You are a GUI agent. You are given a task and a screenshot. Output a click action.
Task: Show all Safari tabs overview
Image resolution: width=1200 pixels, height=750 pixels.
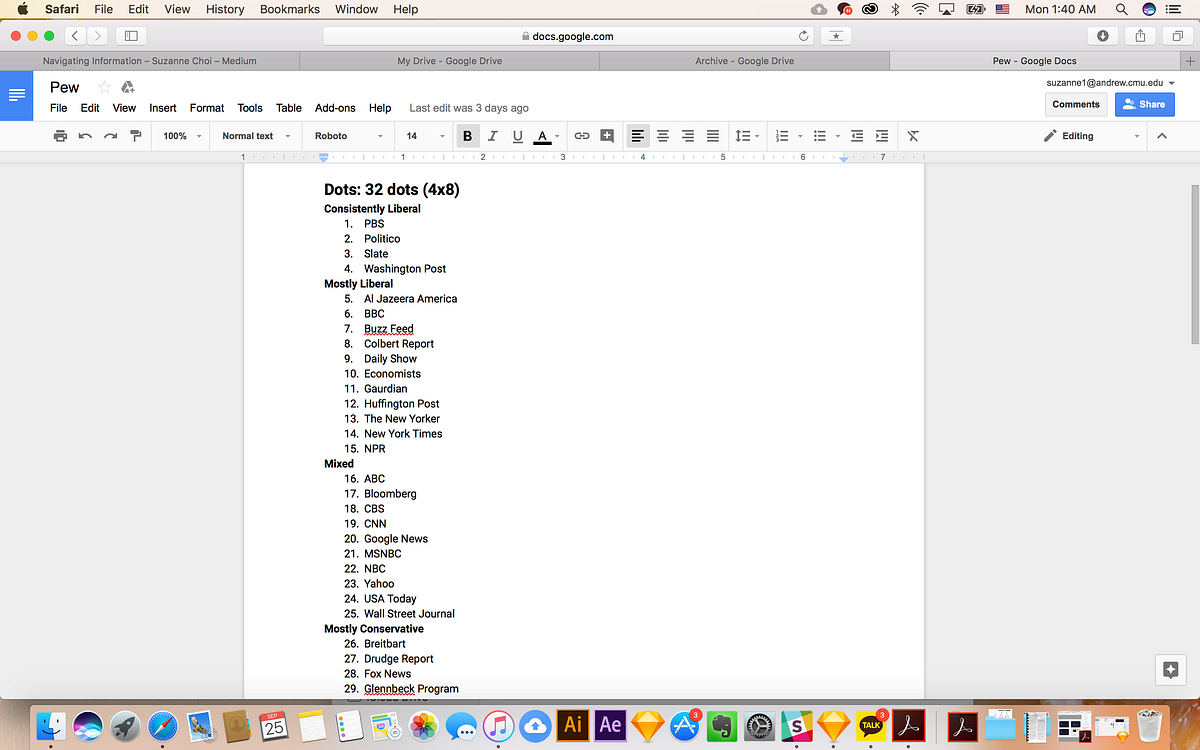pyautogui.click(x=1176, y=36)
